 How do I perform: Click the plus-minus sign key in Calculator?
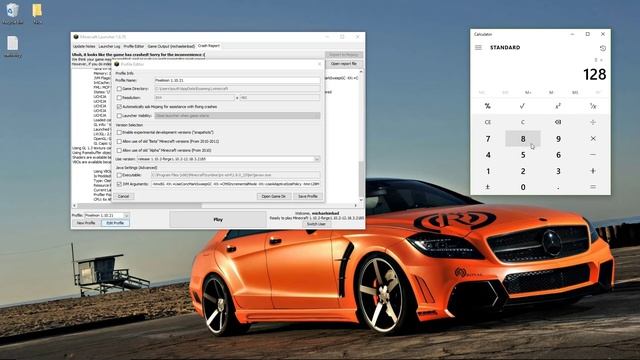pos(488,187)
